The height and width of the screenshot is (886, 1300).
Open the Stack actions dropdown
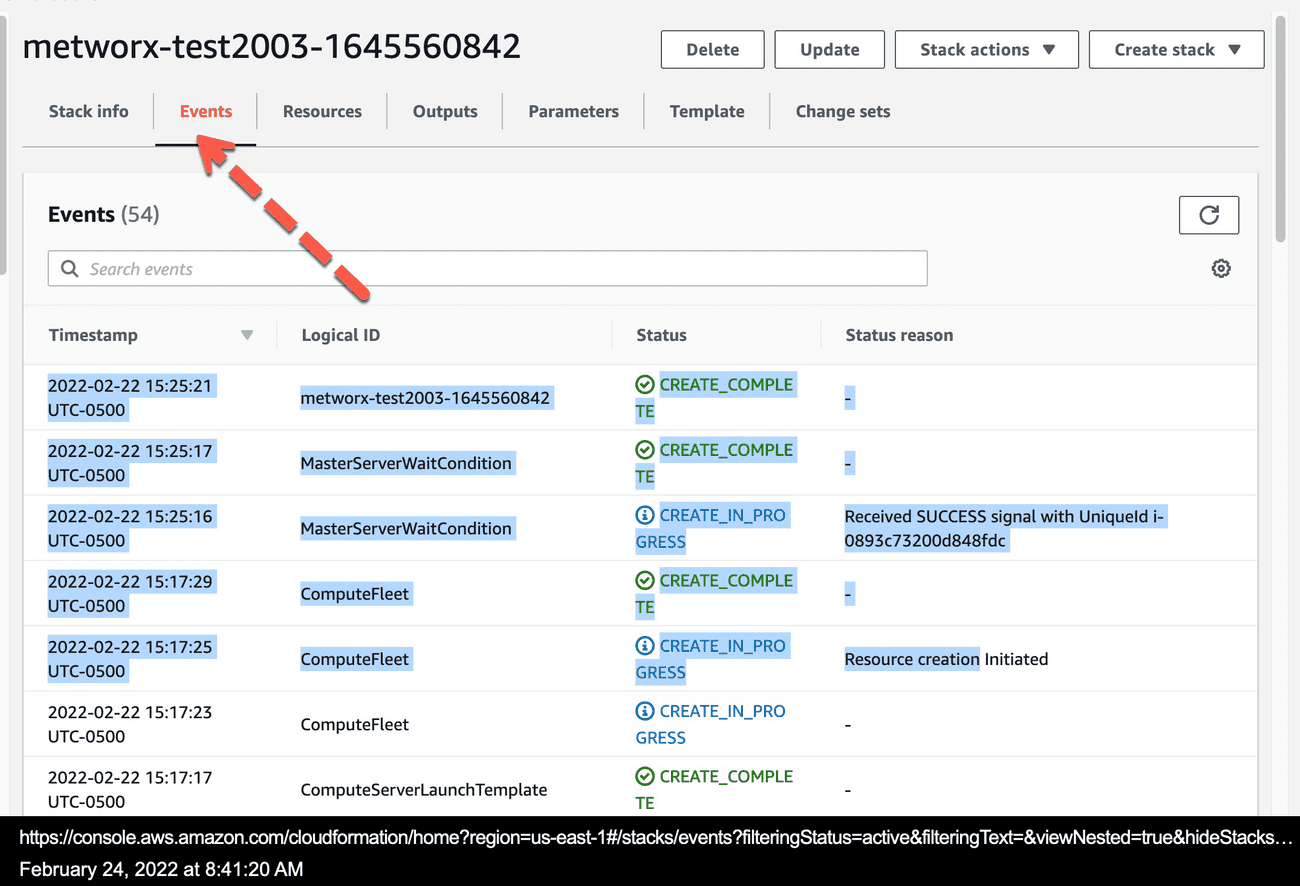pos(986,49)
